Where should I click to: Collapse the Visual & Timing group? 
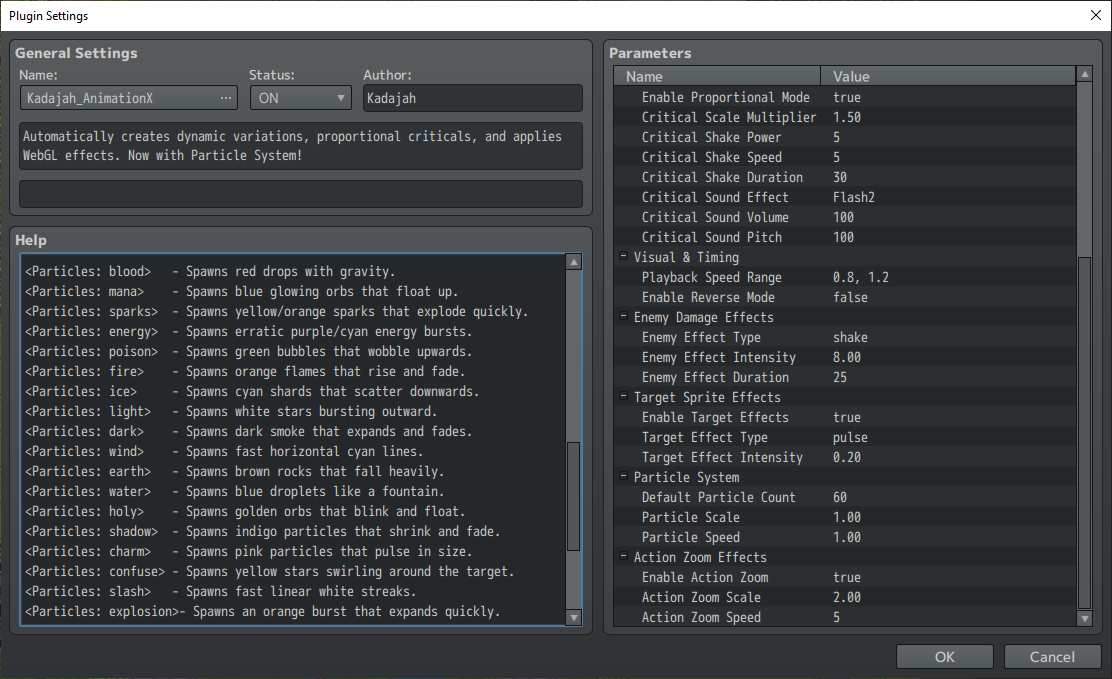(623, 256)
